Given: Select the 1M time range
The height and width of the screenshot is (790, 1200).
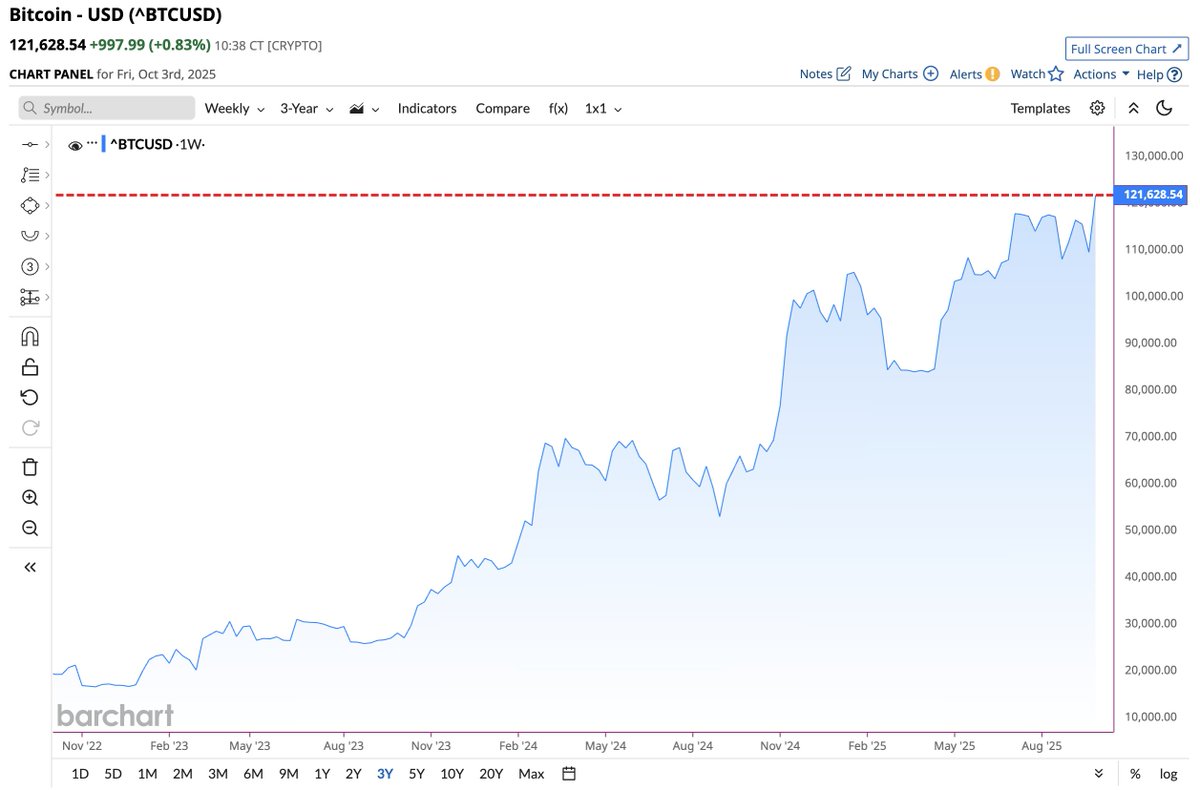Looking at the screenshot, I should click(x=147, y=773).
